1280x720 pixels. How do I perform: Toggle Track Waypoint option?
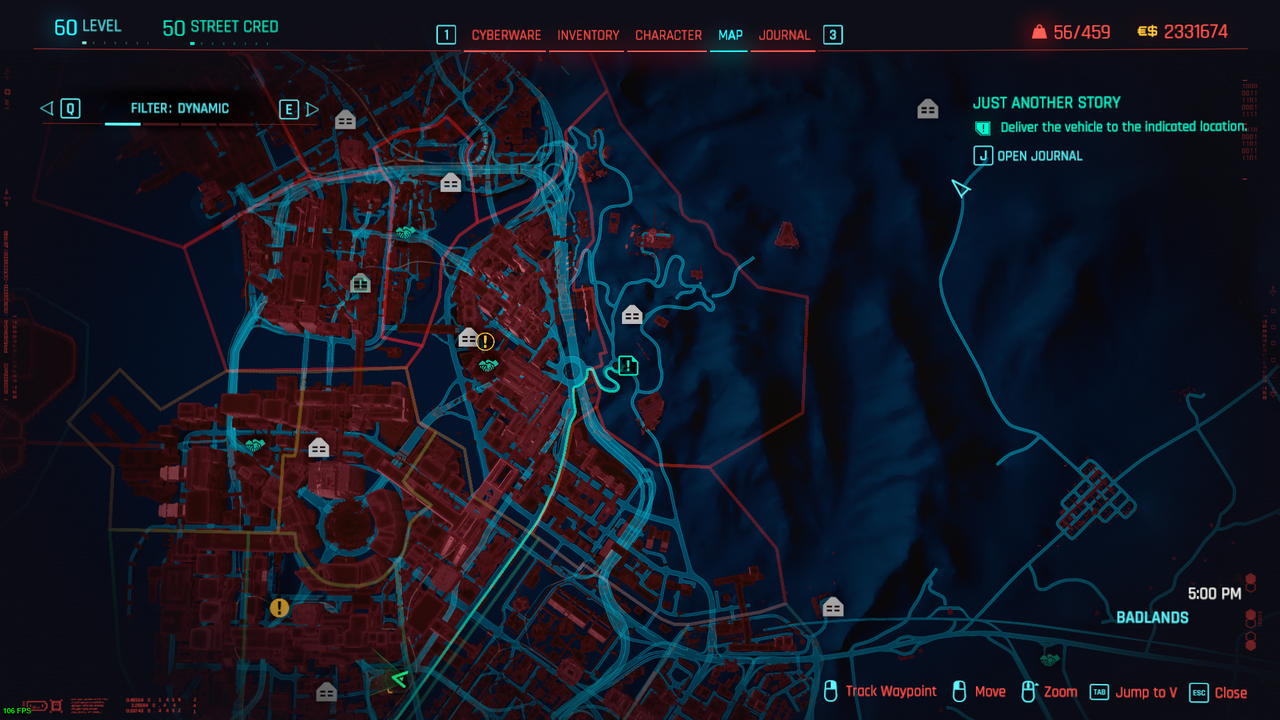coord(890,692)
